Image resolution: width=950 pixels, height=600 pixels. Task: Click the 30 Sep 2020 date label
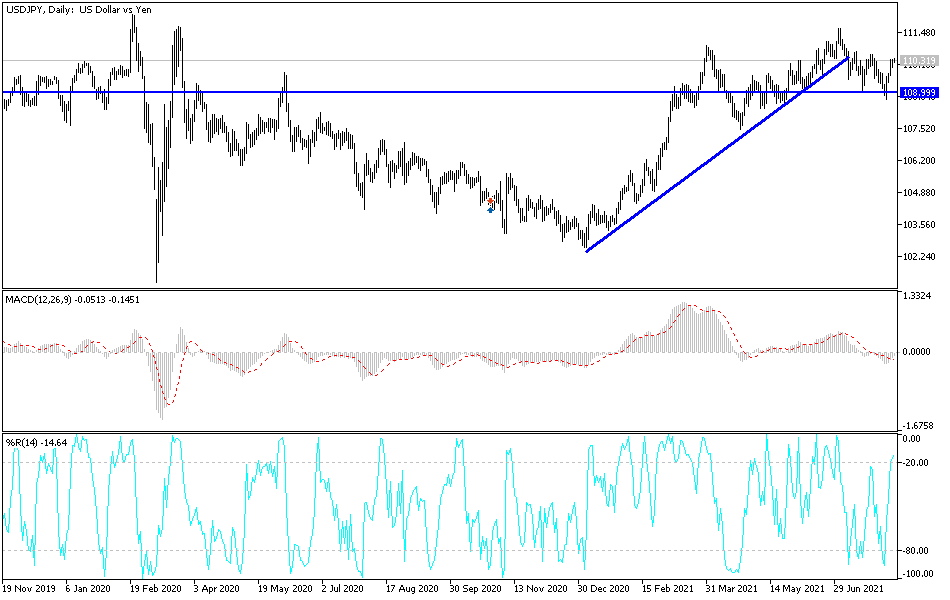point(476,588)
